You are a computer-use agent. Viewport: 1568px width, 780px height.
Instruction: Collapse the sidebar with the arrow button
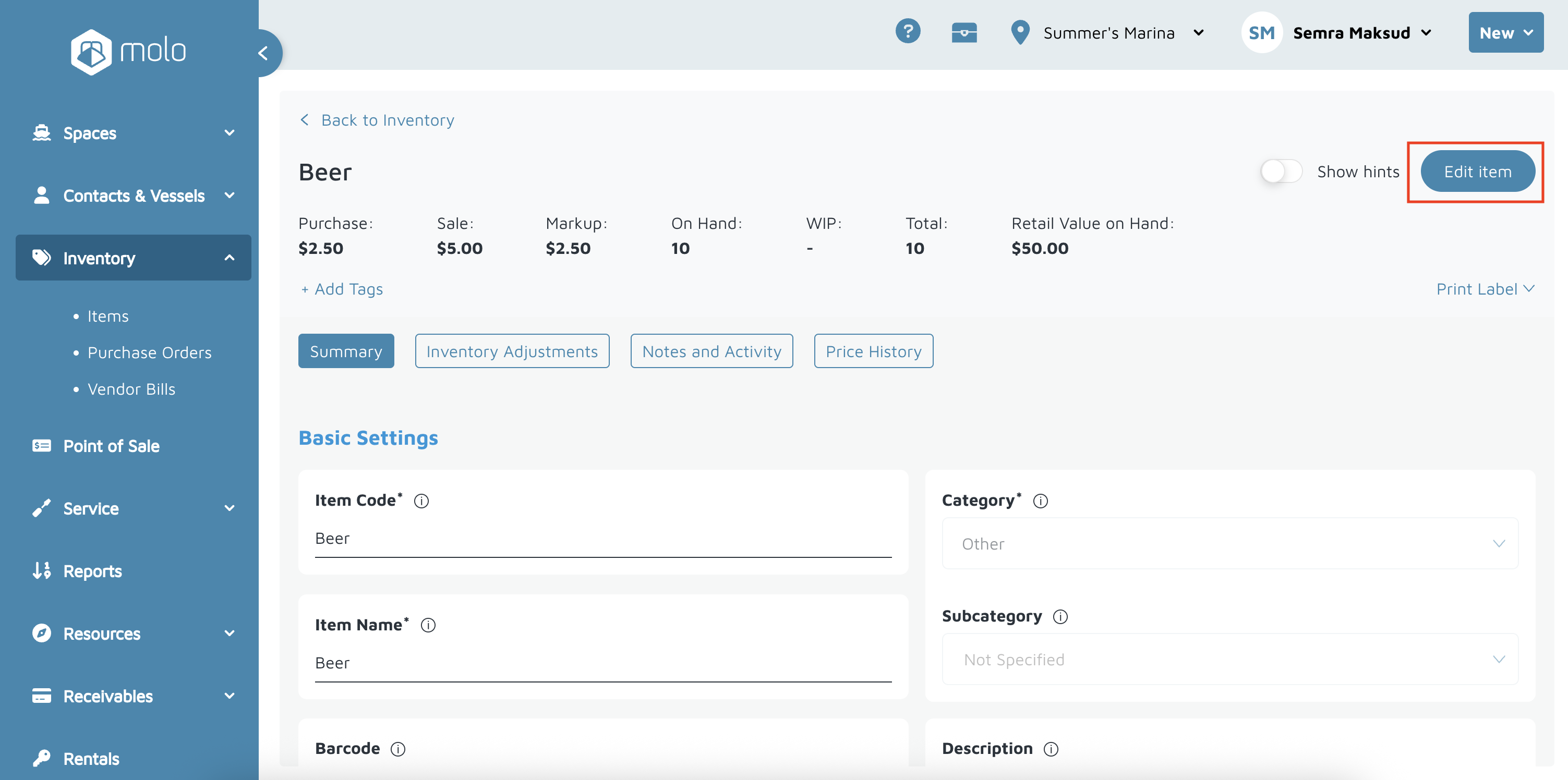[x=263, y=54]
